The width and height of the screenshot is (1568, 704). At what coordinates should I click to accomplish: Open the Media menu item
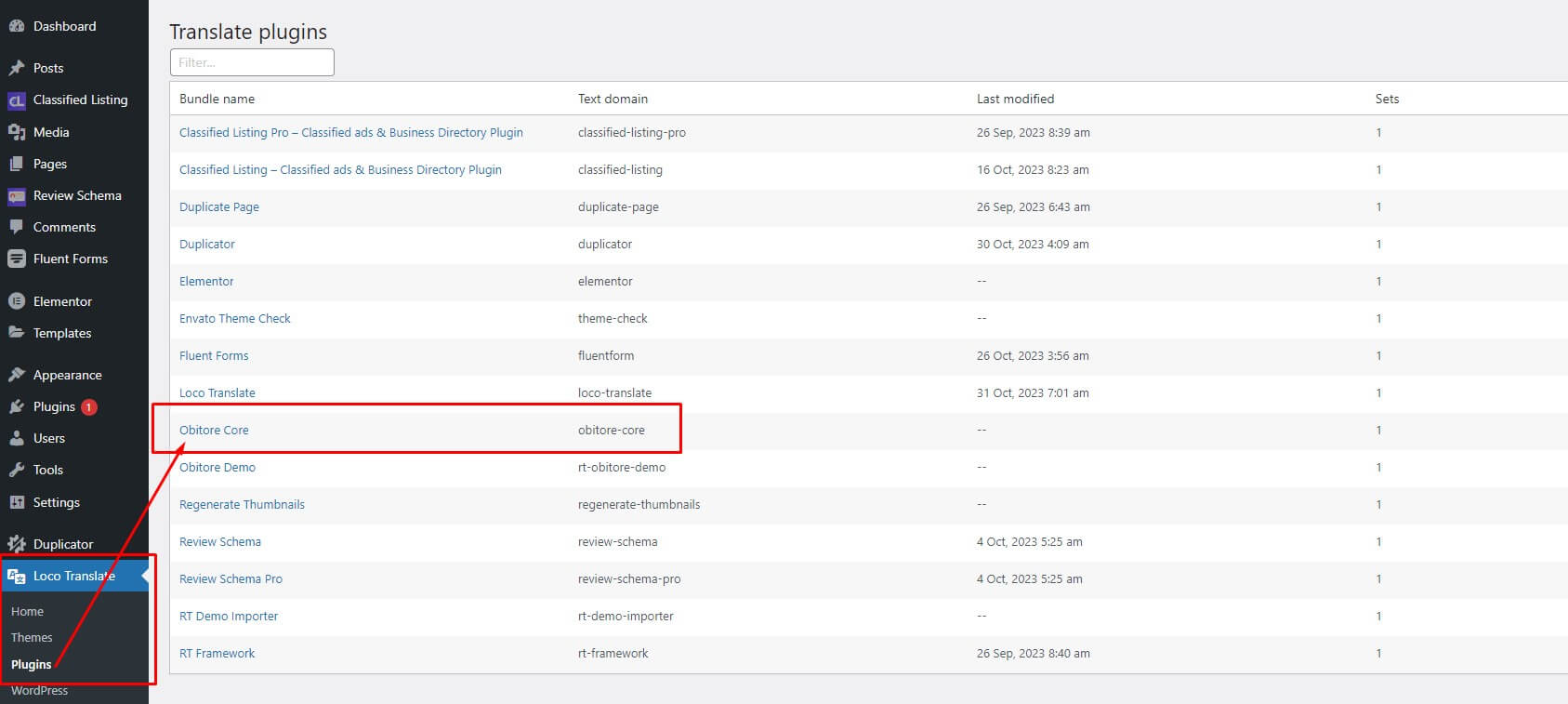coord(51,132)
